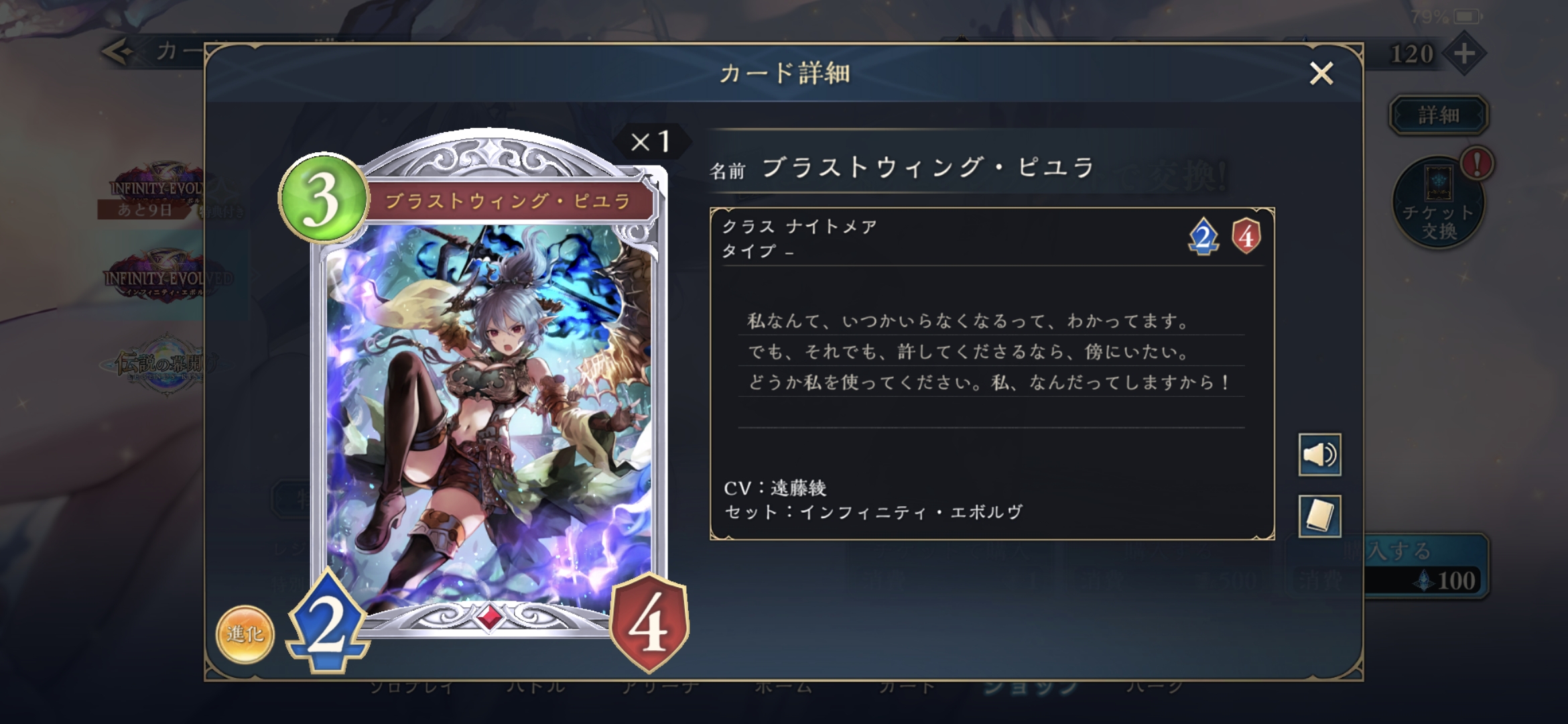Play the card voice via speaker icon

(x=1319, y=455)
